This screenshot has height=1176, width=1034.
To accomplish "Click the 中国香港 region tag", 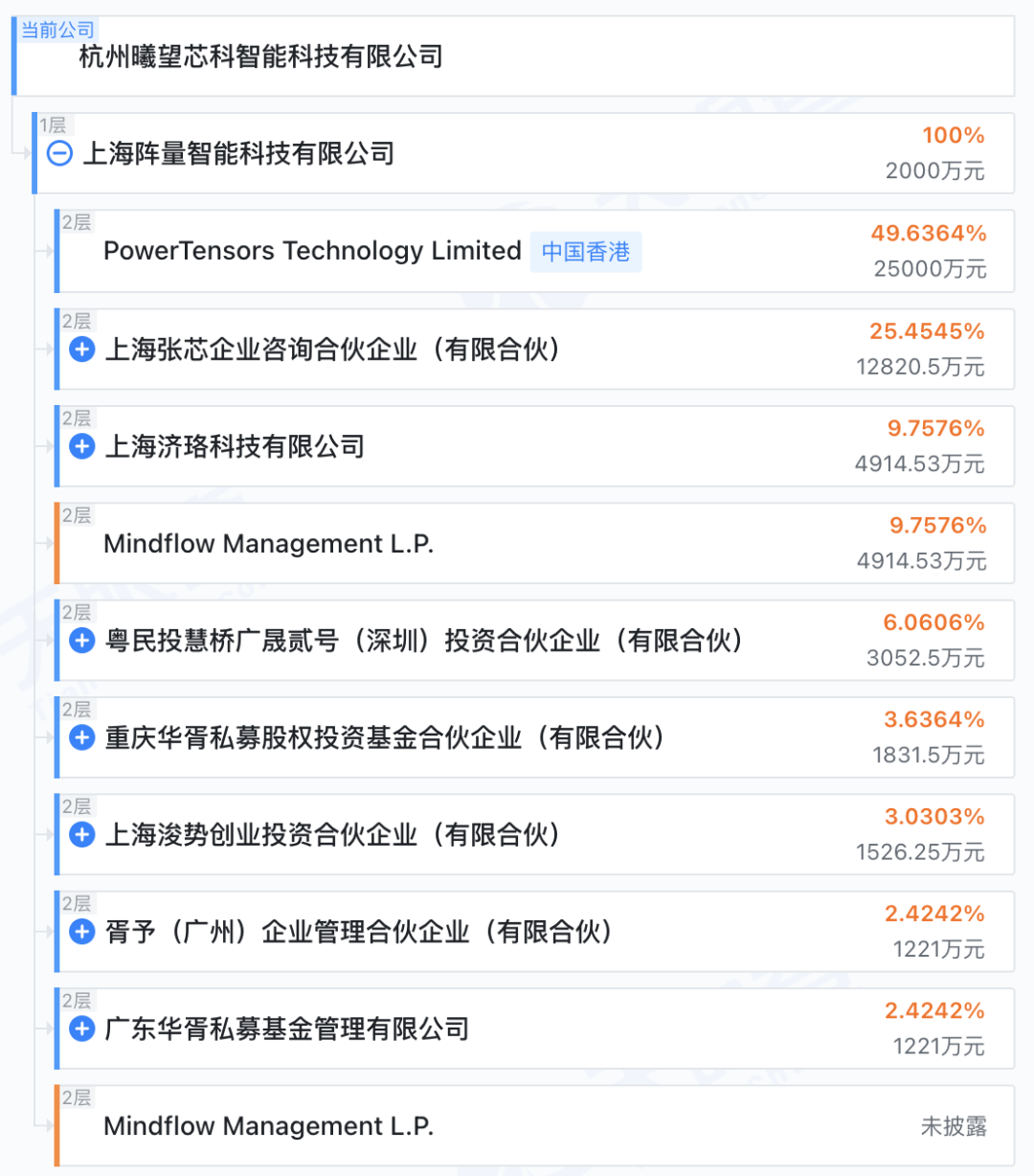I will [586, 252].
